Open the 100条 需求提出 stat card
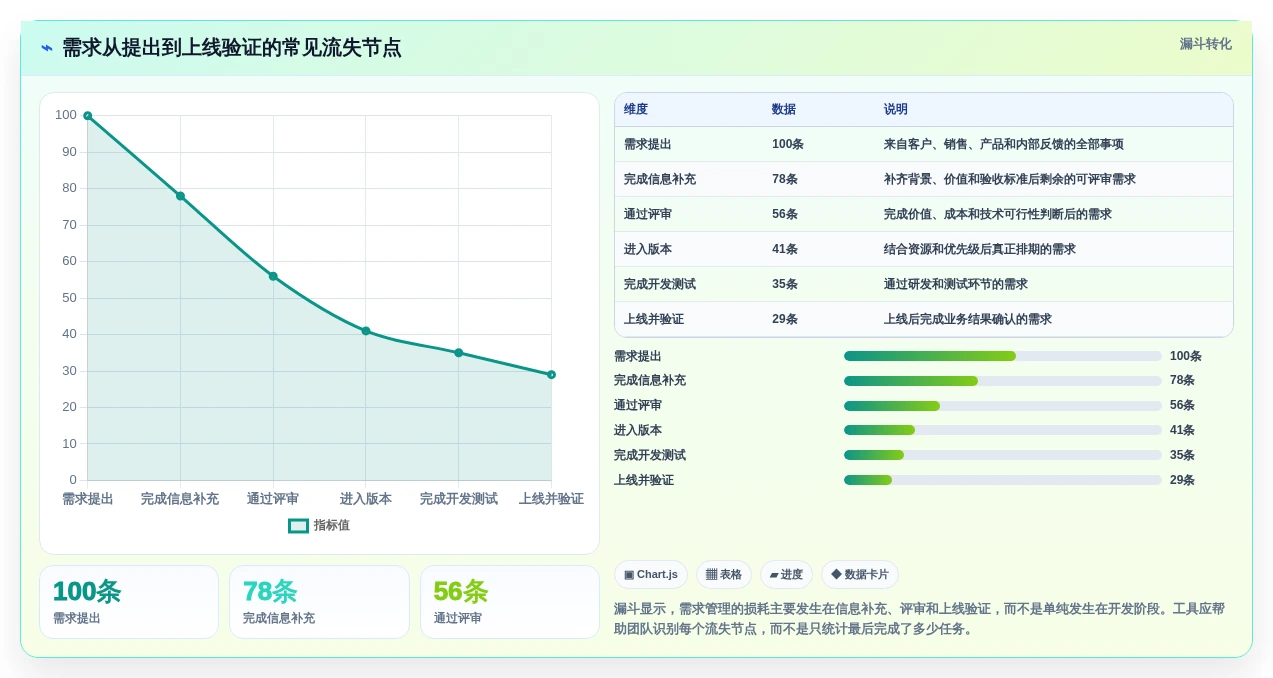This screenshot has height=678, width=1273. tap(129, 602)
